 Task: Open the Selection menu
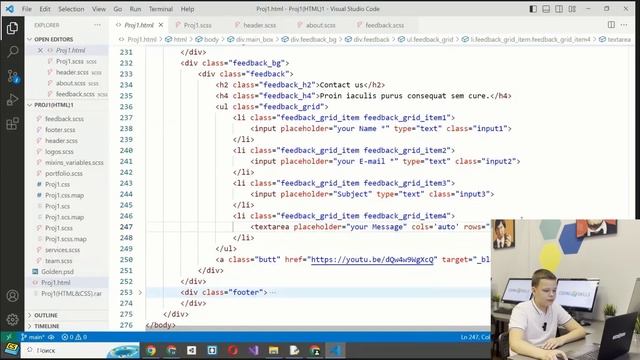[x=71, y=9]
